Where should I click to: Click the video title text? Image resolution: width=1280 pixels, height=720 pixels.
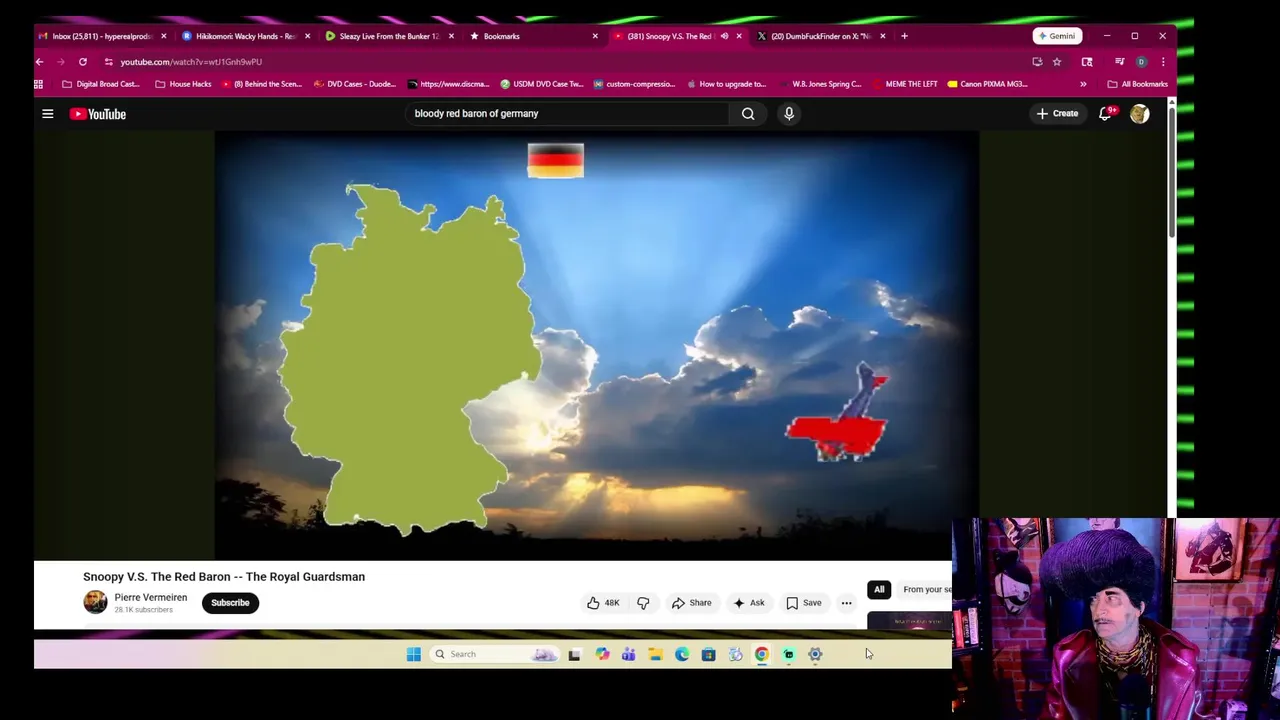pos(224,577)
